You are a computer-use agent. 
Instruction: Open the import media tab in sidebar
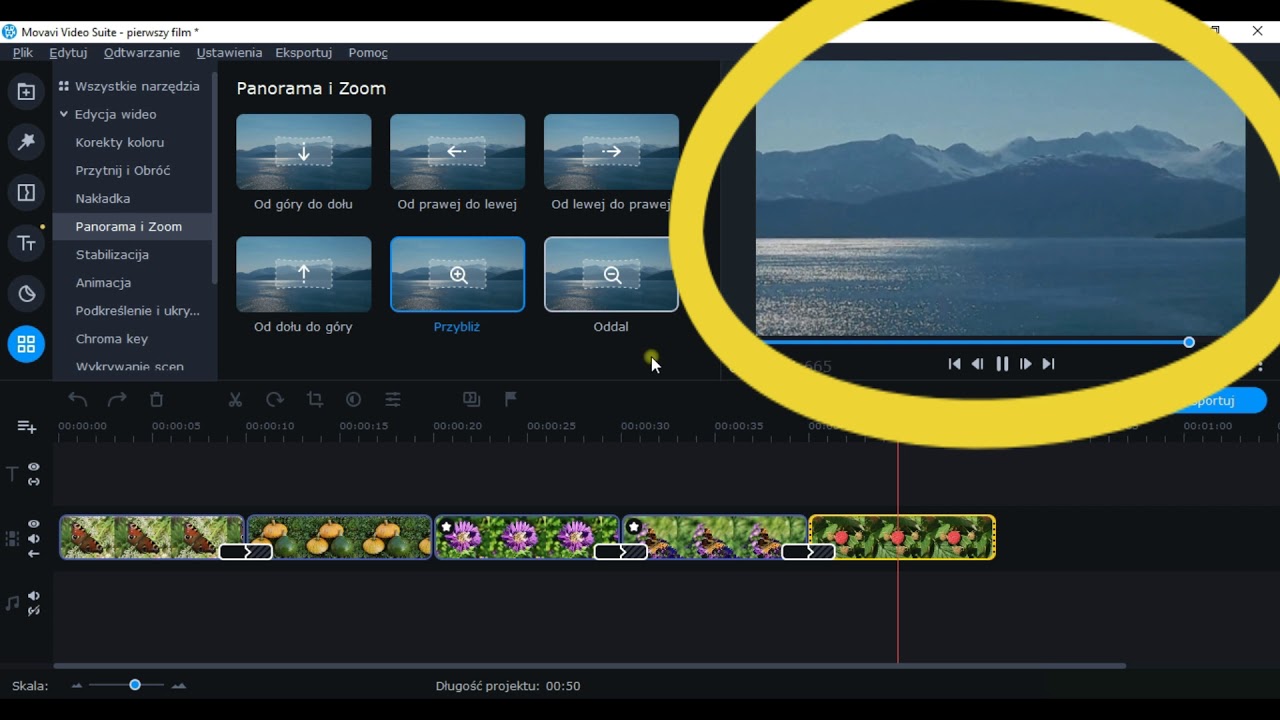point(26,92)
